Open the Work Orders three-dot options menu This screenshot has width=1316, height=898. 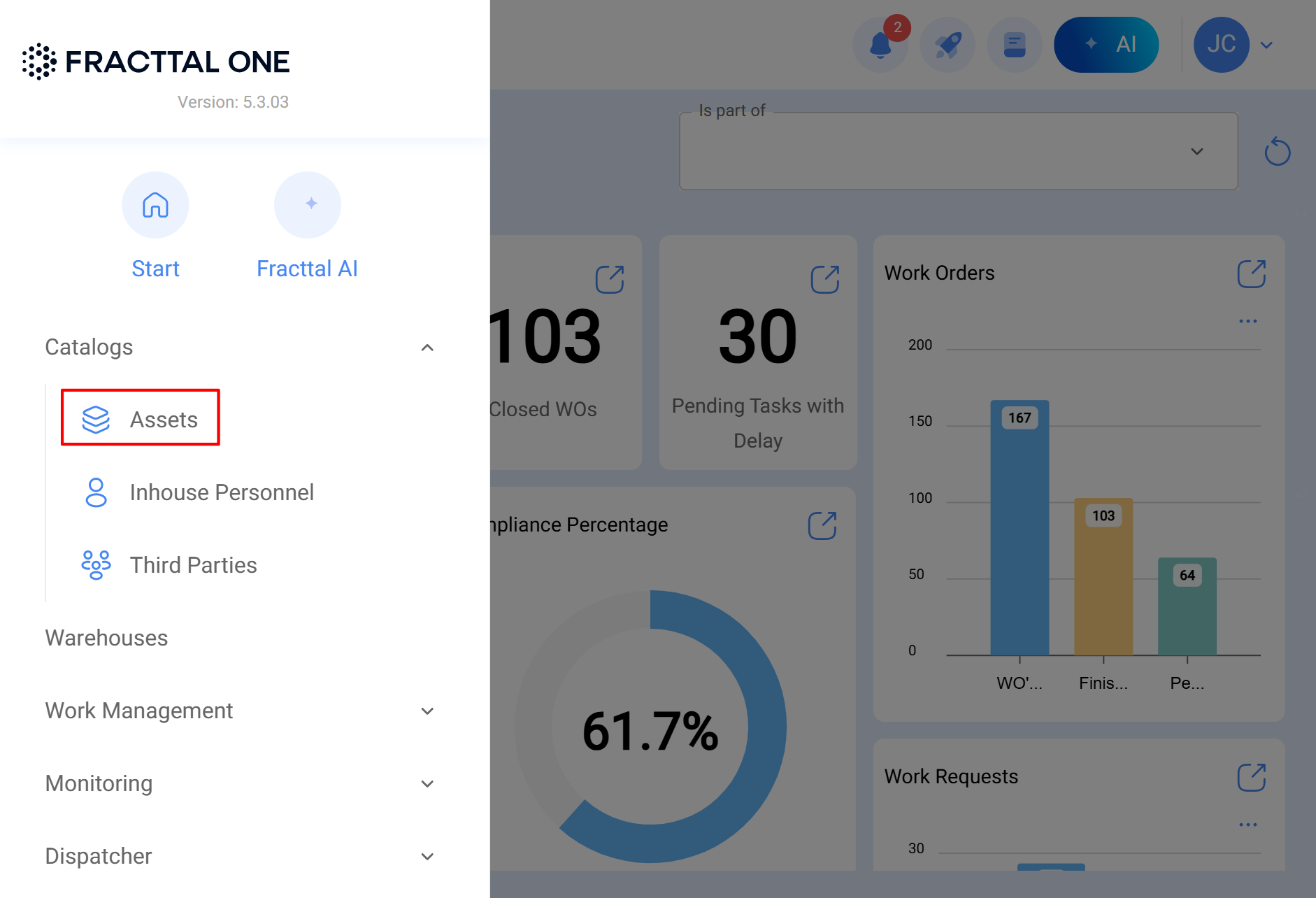[x=1247, y=320]
